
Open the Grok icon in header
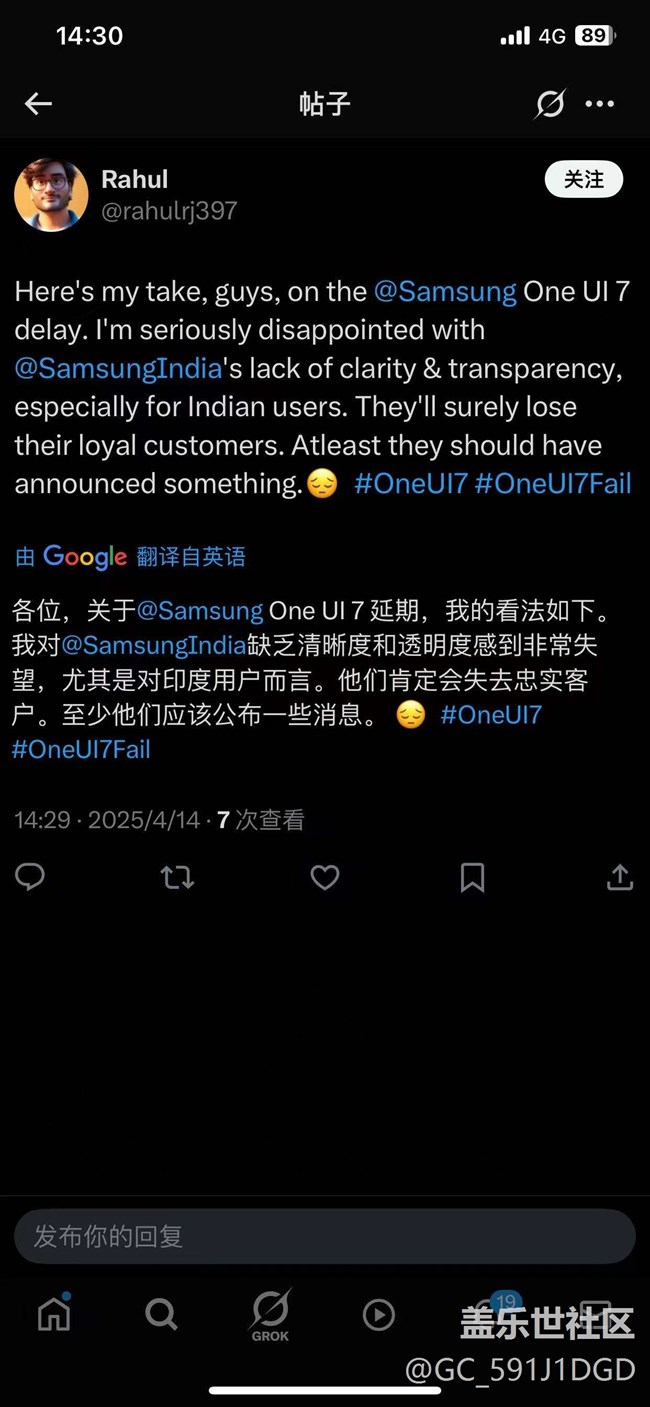549,103
